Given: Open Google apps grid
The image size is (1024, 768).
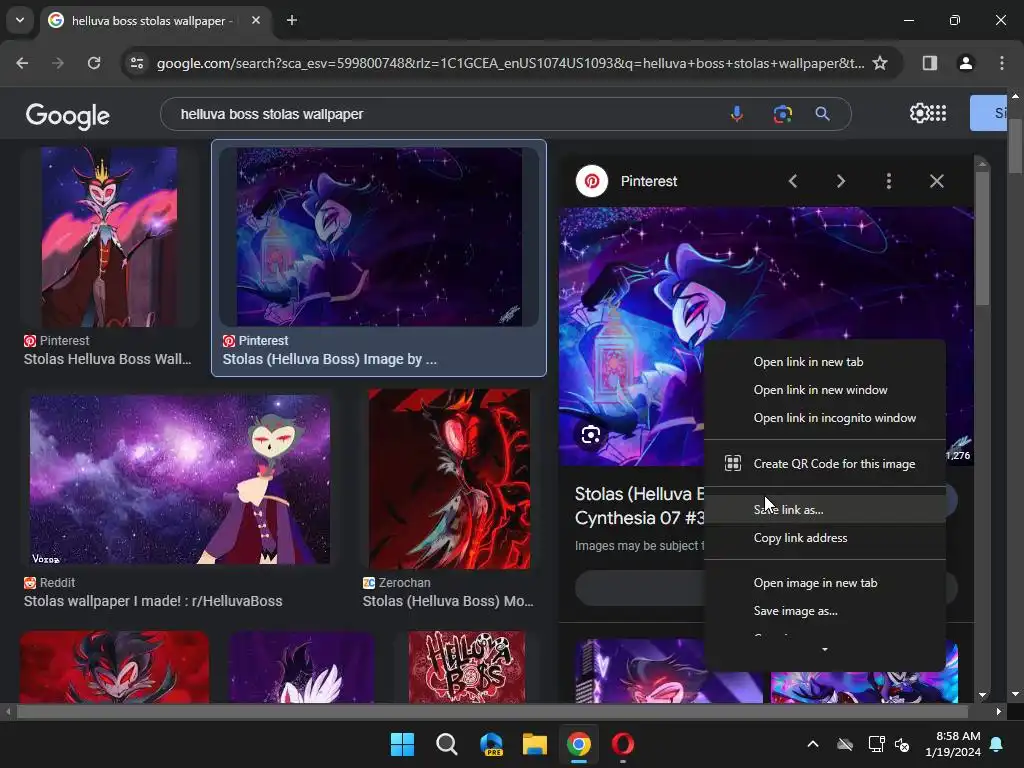Looking at the screenshot, I should click(x=938, y=113).
